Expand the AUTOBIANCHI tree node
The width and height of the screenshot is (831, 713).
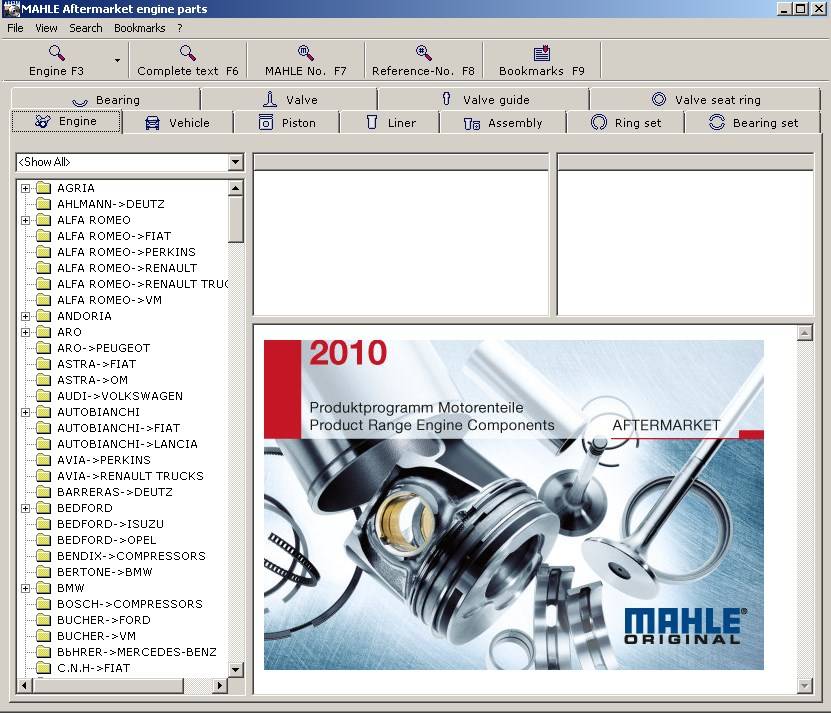tap(25, 412)
